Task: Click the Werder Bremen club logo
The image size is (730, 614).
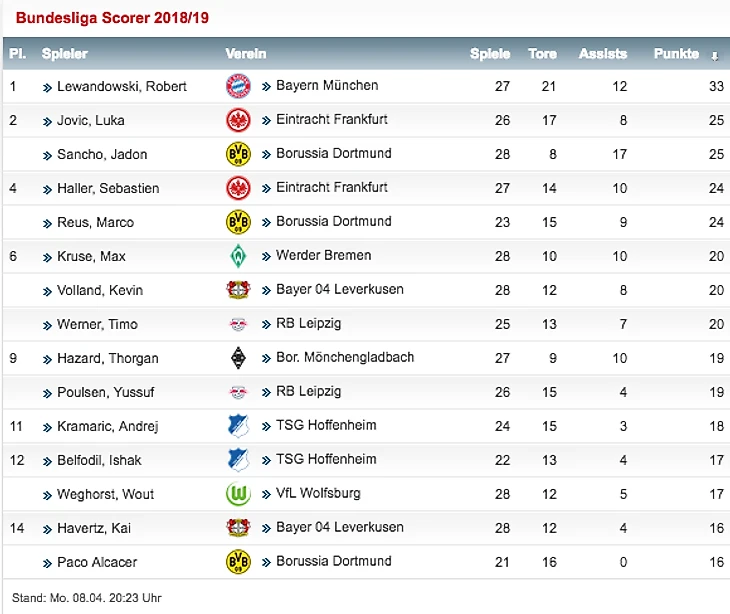Action: [238, 256]
